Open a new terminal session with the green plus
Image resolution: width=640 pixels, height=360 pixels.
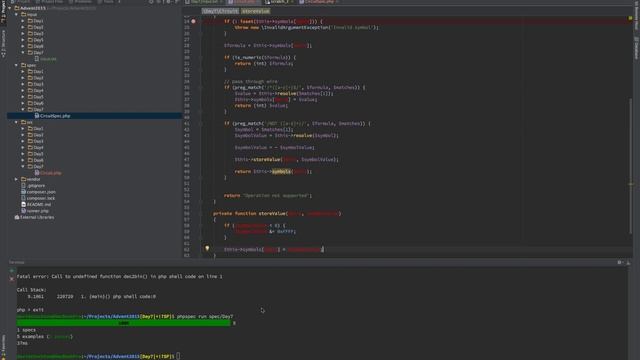tap(11, 271)
